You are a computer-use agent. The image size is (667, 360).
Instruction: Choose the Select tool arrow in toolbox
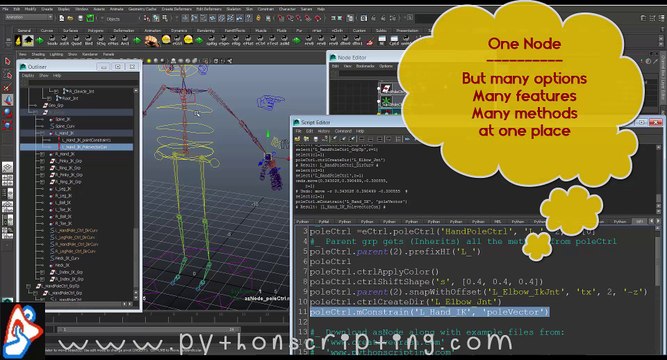pyautogui.click(x=7, y=61)
